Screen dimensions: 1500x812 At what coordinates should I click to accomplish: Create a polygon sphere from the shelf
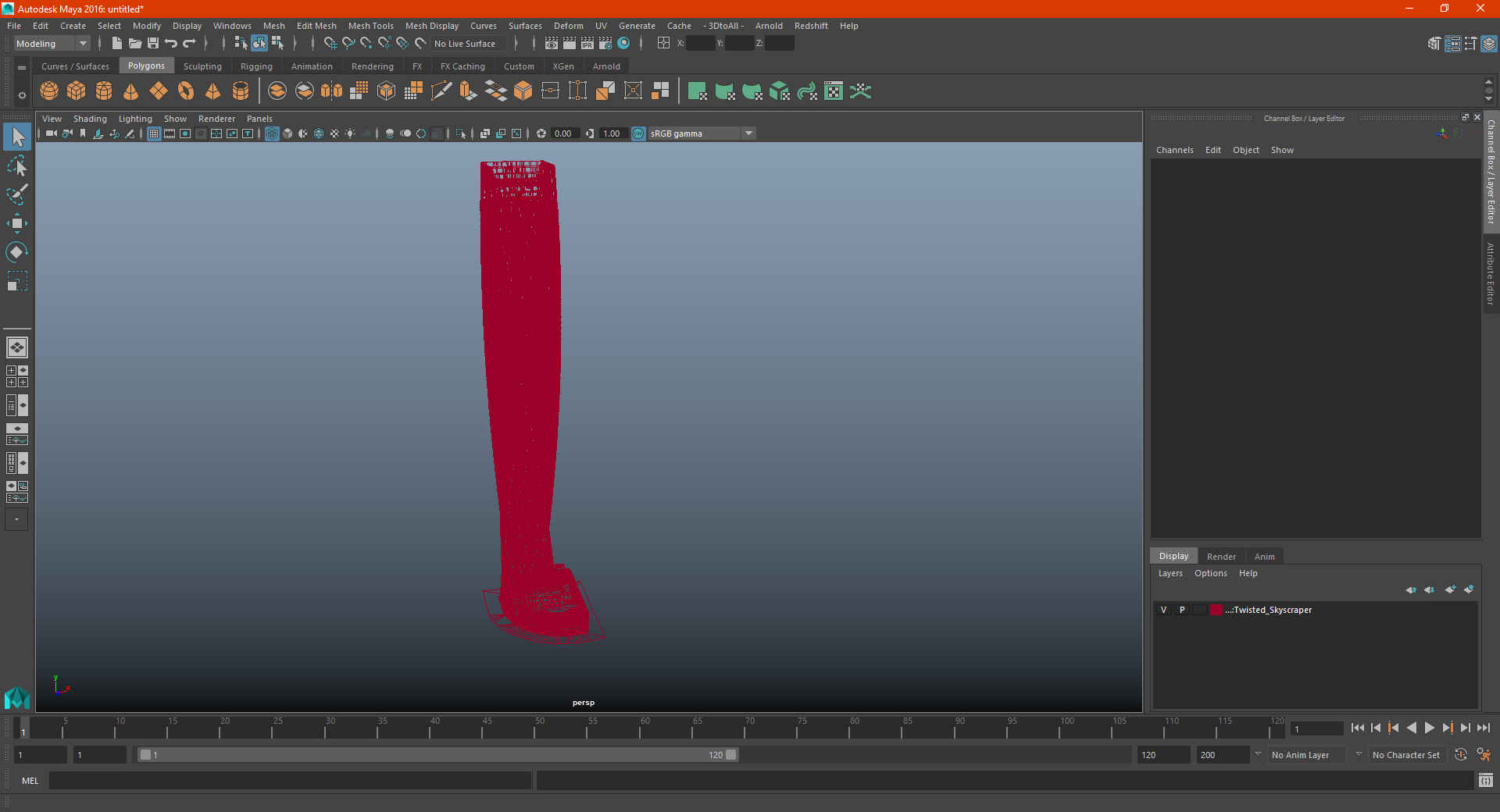[49, 91]
